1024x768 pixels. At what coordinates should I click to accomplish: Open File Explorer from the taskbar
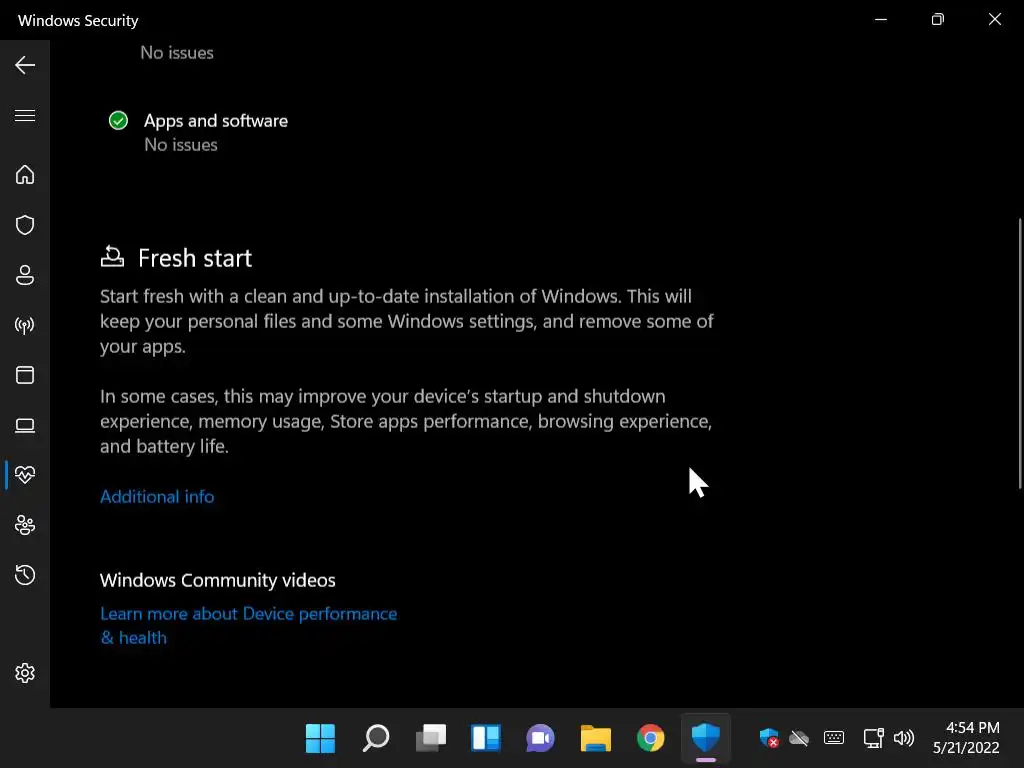596,738
